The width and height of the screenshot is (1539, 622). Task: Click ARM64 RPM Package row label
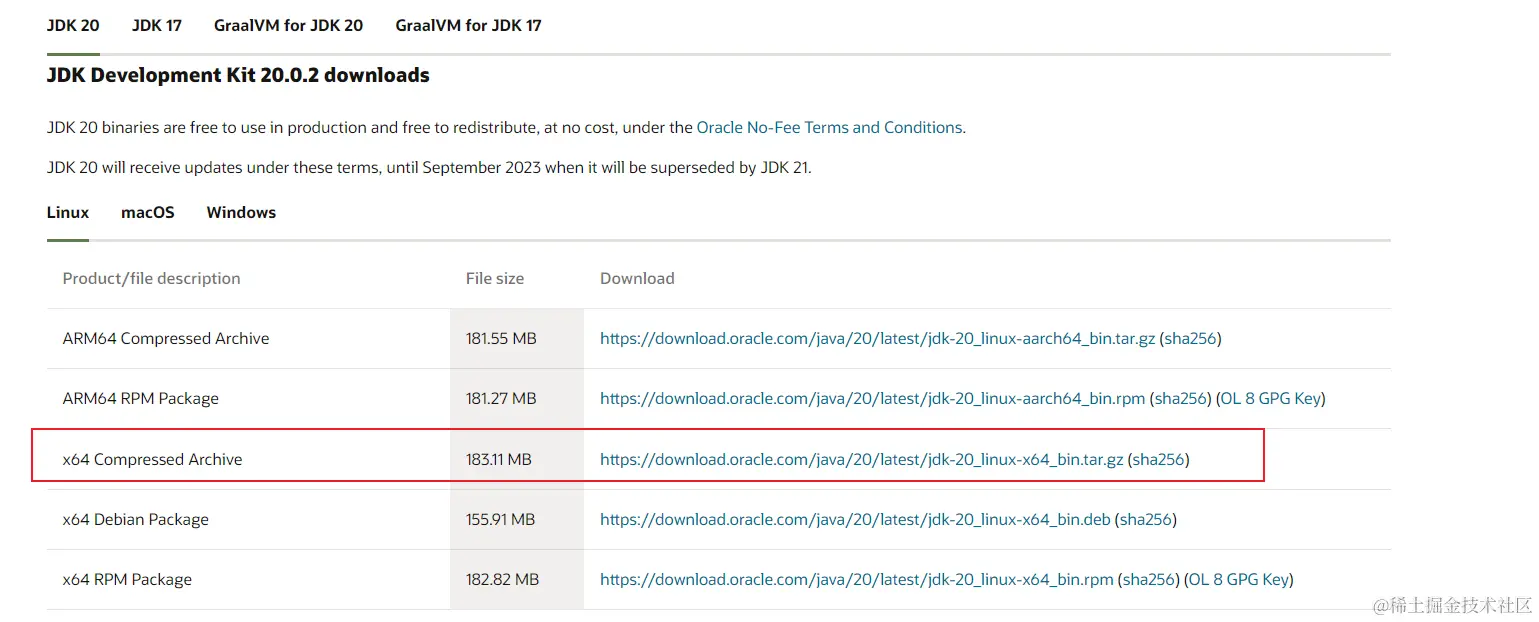(140, 398)
